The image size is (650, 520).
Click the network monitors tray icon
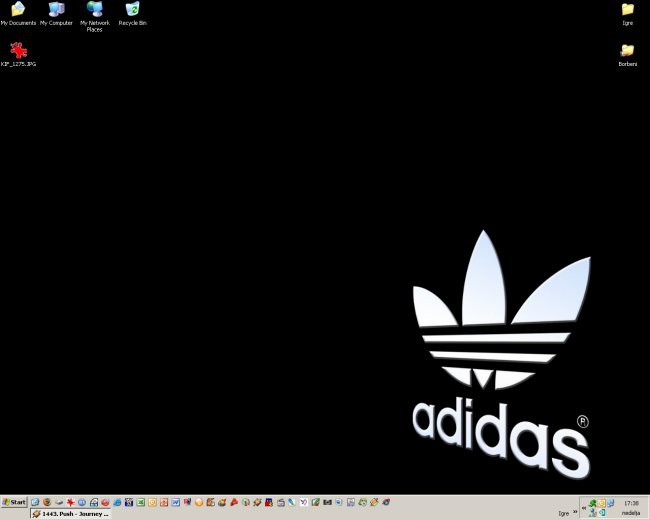coord(611,503)
